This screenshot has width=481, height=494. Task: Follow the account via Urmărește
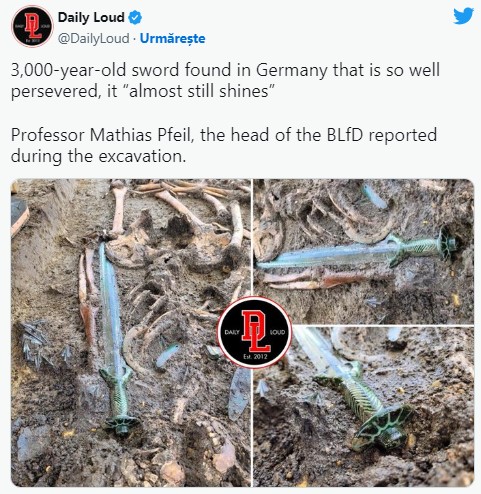point(172,38)
